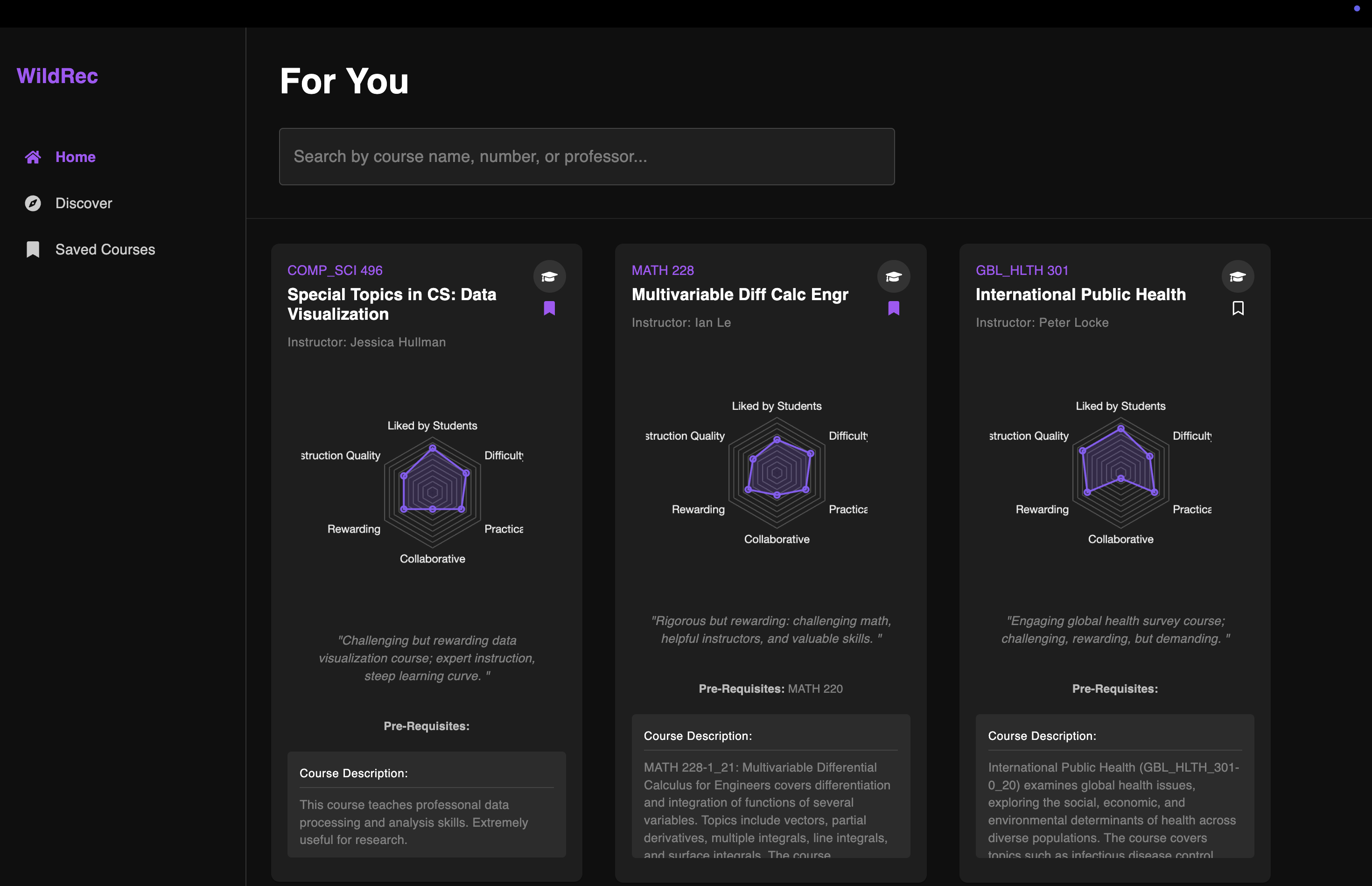
Task: Click graduation cap icon on COMP_SCI 496 card
Action: (x=549, y=277)
